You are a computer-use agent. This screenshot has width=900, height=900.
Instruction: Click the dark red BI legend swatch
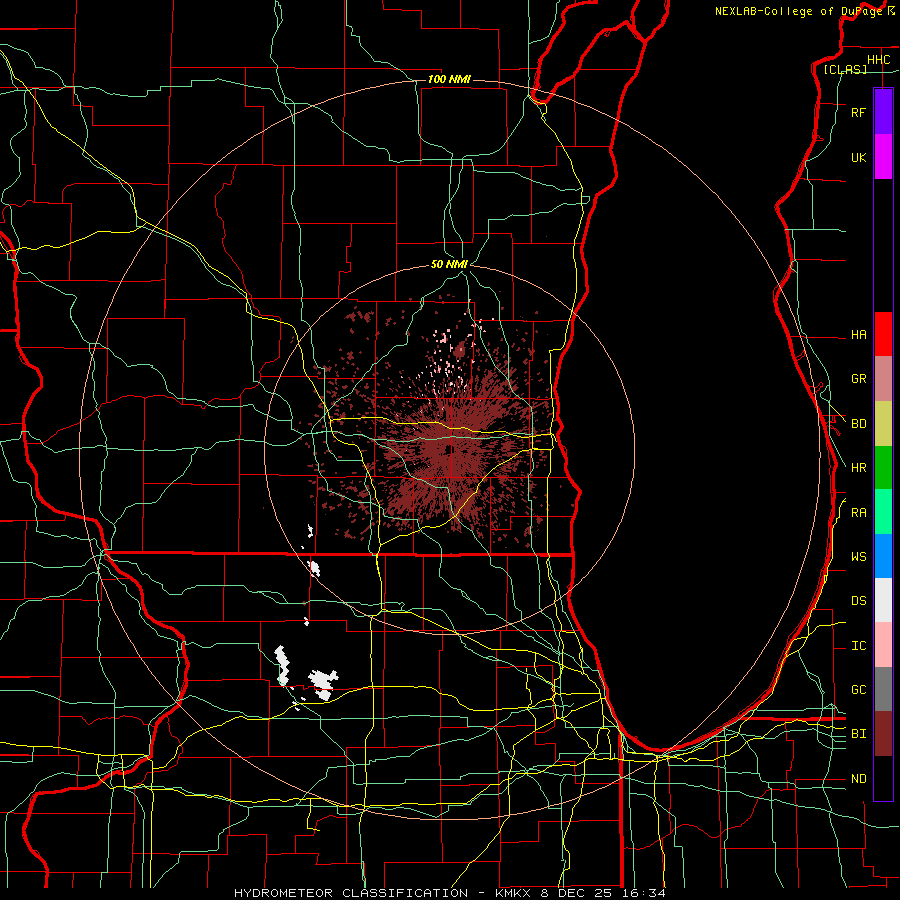[x=883, y=734]
